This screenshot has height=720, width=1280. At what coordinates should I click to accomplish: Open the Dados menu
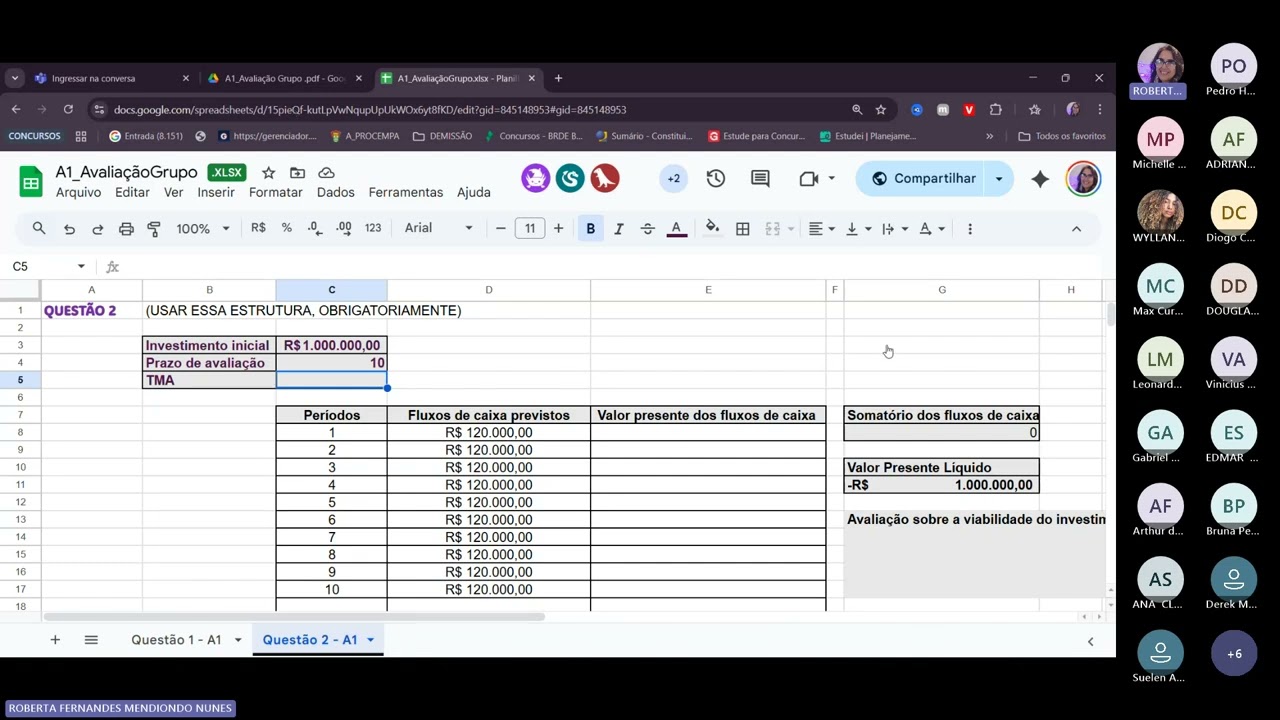[x=336, y=192]
